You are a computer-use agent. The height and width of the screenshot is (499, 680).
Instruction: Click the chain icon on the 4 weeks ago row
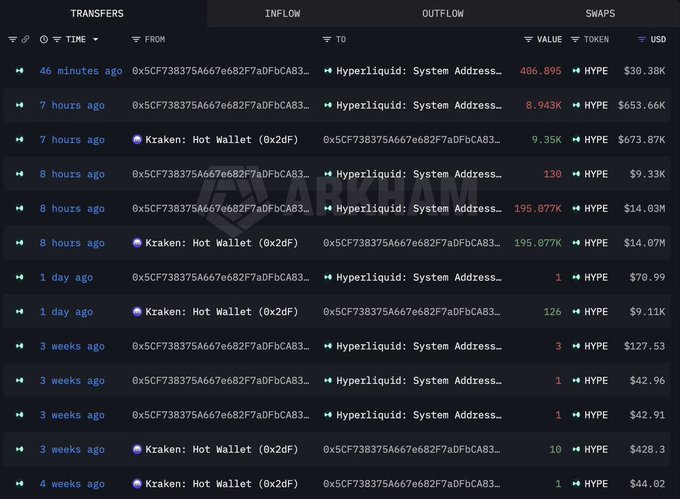(20, 484)
